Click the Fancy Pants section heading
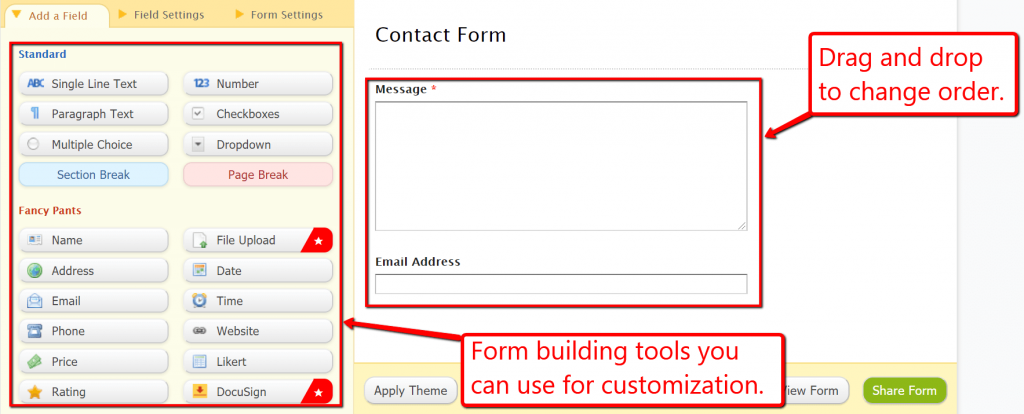The width and height of the screenshot is (1024, 414). (x=50, y=211)
